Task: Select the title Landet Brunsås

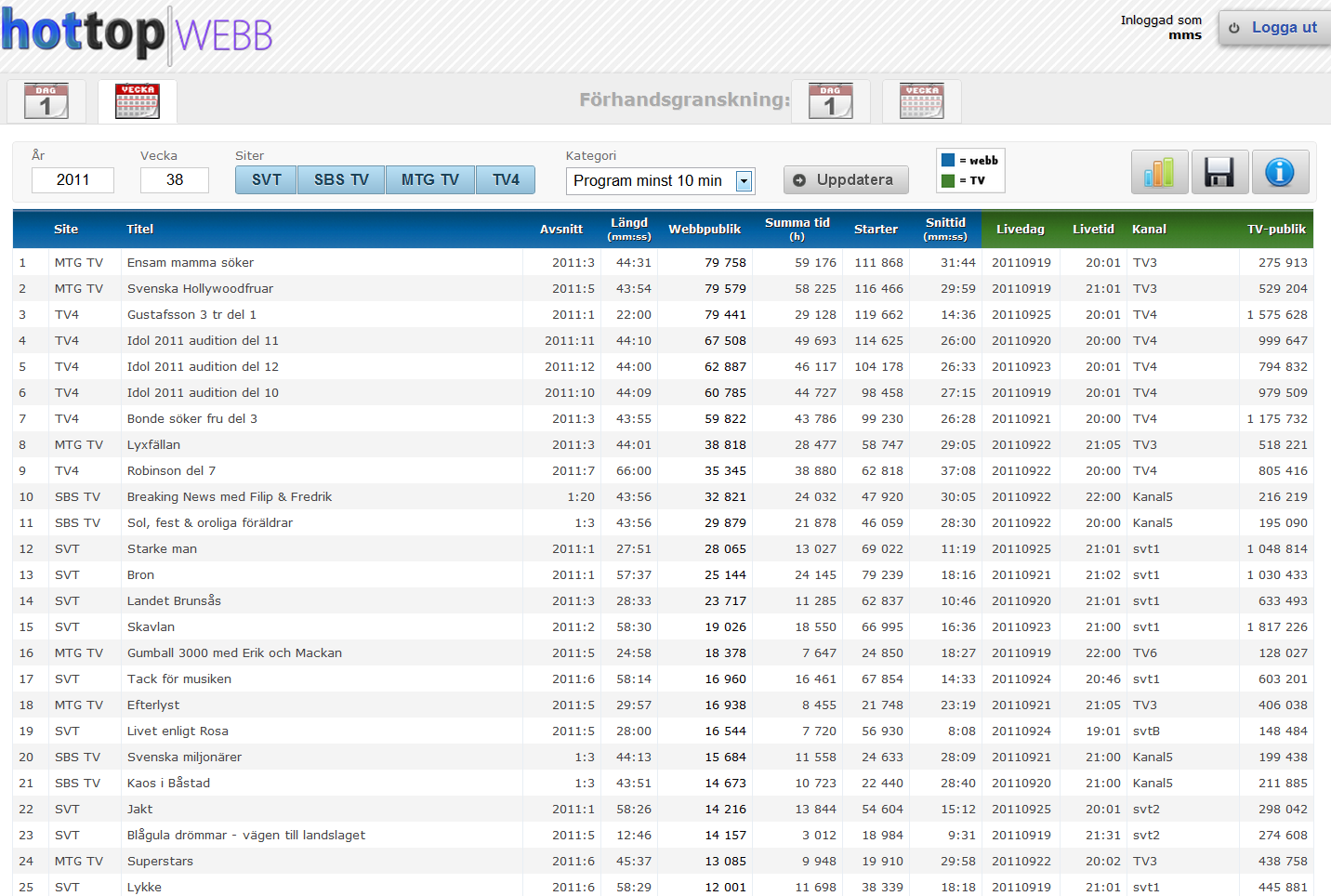Action: [x=174, y=600]
